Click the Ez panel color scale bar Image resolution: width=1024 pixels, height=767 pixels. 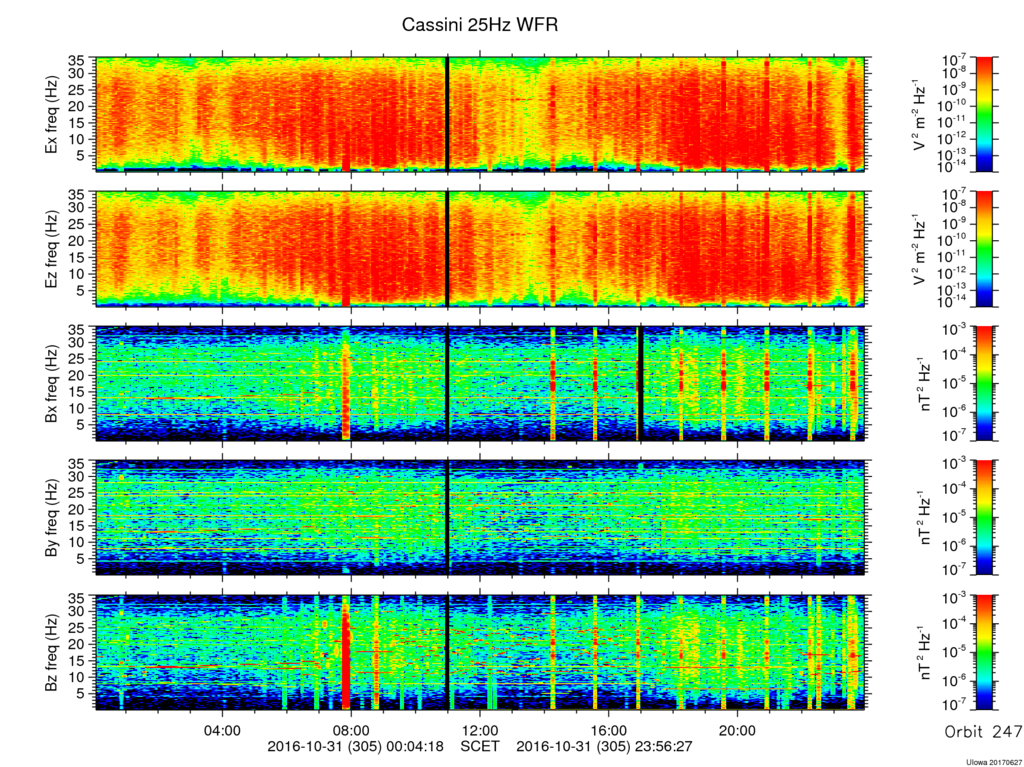click(x=984, y=249)
